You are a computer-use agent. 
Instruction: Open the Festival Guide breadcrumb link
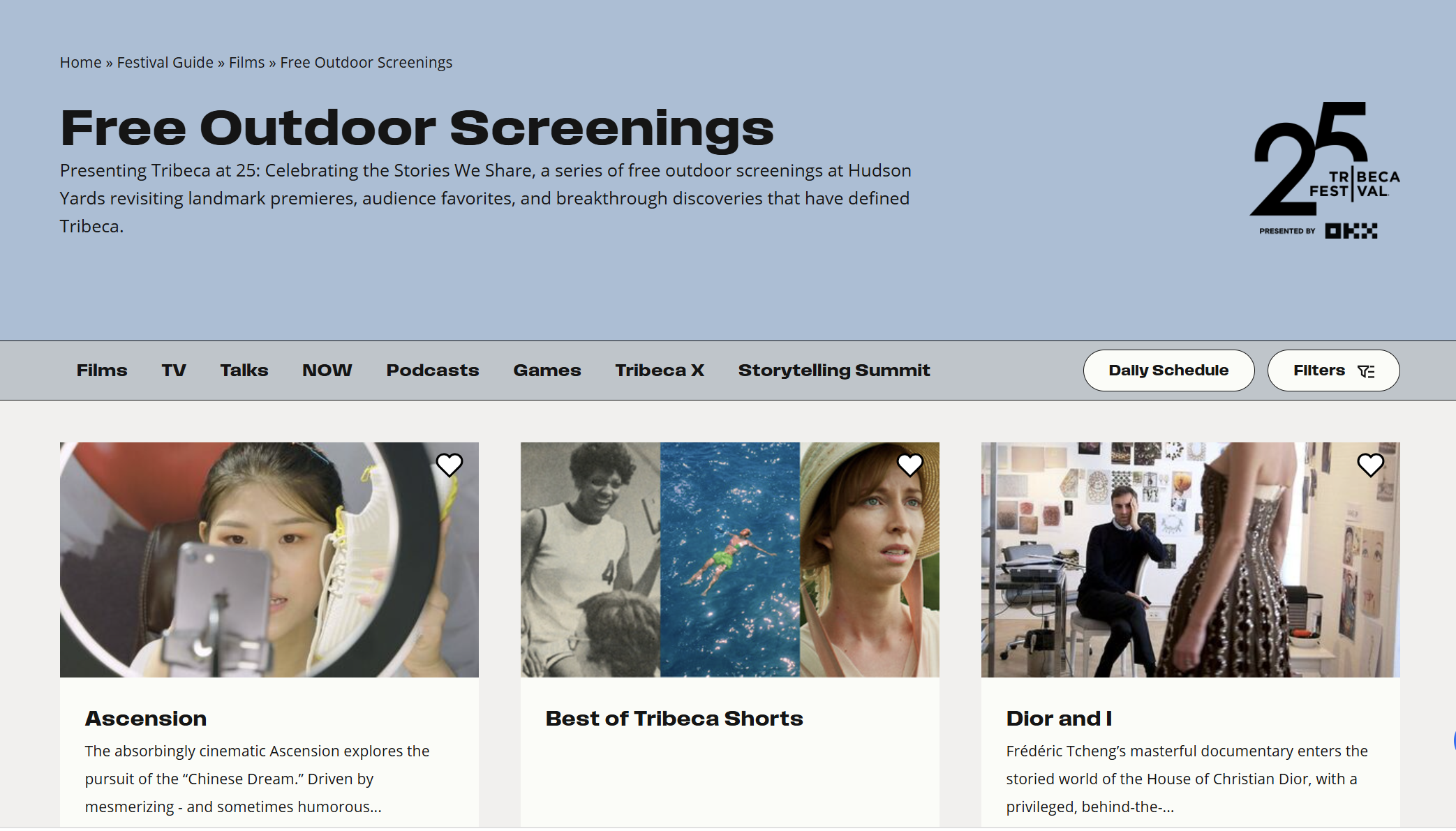pos(165,63)
